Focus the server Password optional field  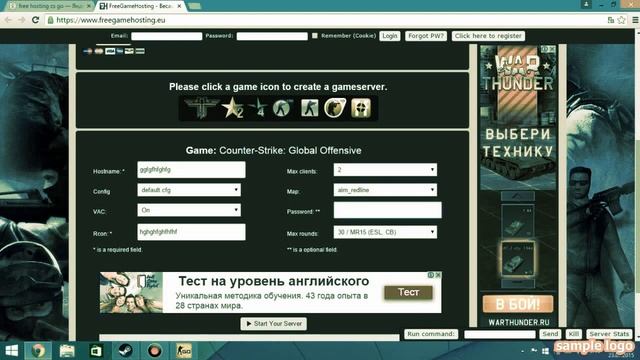[387, 210]
